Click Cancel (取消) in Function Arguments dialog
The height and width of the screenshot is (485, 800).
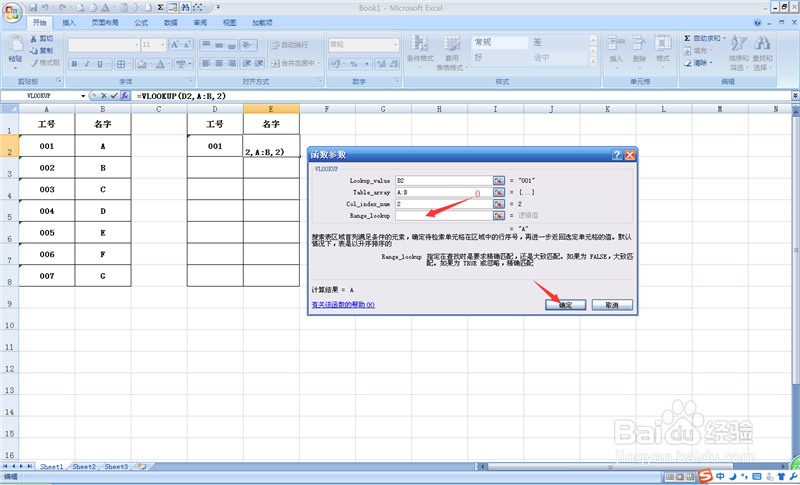click(x=612, y=305)
